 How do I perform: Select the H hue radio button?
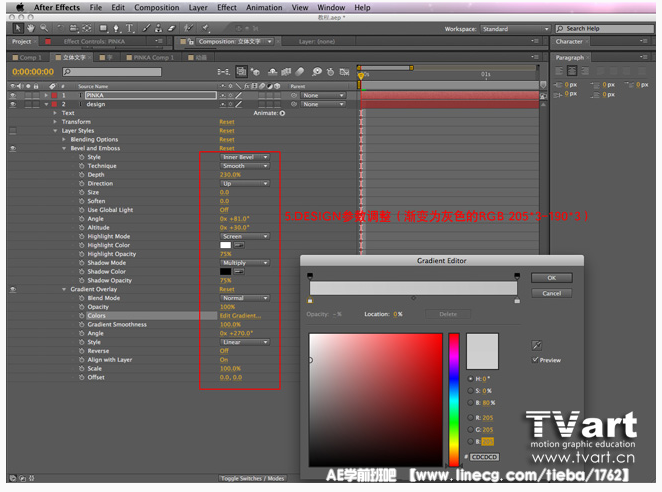click(470, 379)
